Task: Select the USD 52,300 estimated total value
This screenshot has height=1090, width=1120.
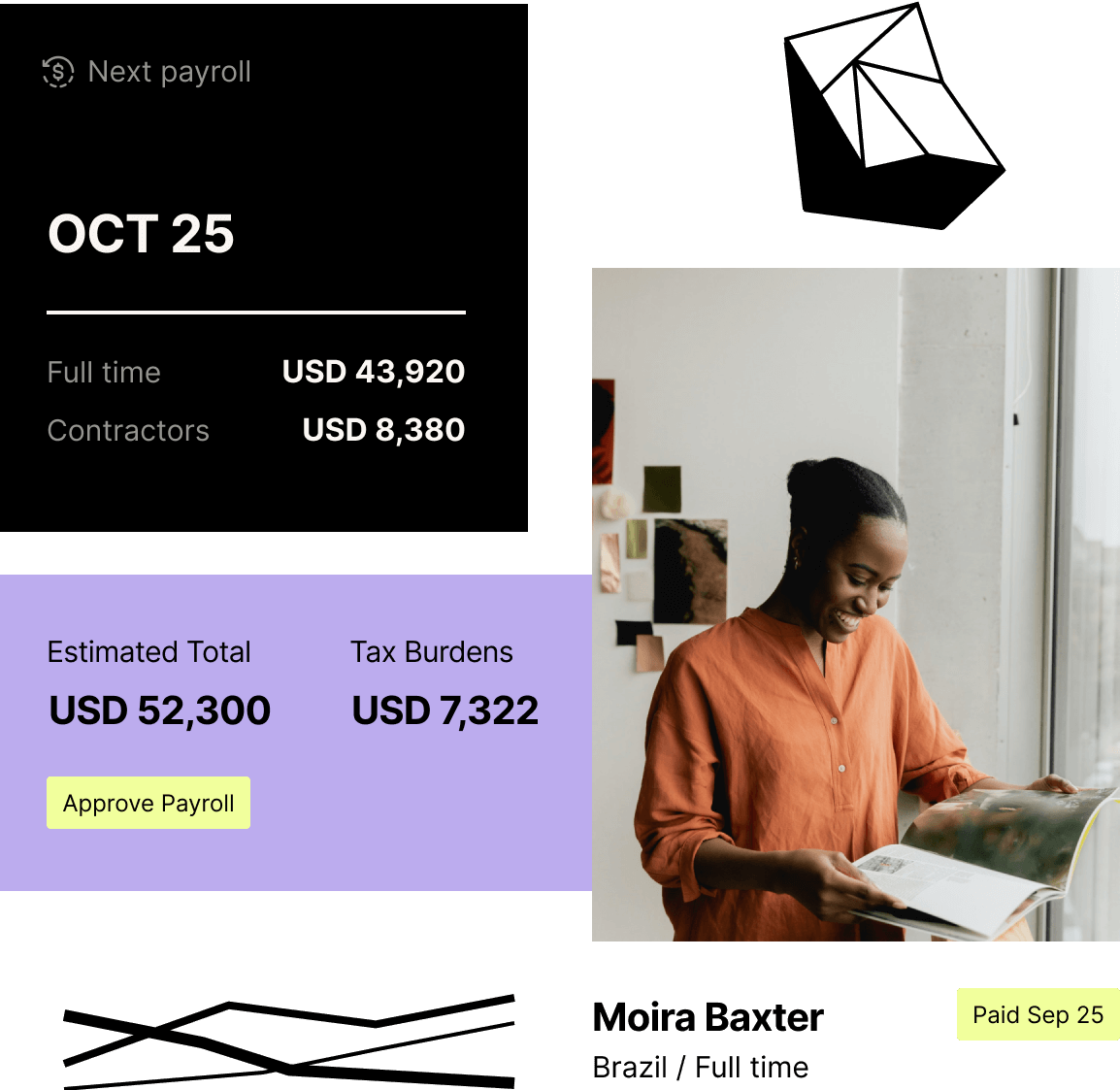Action: point(160,711)
